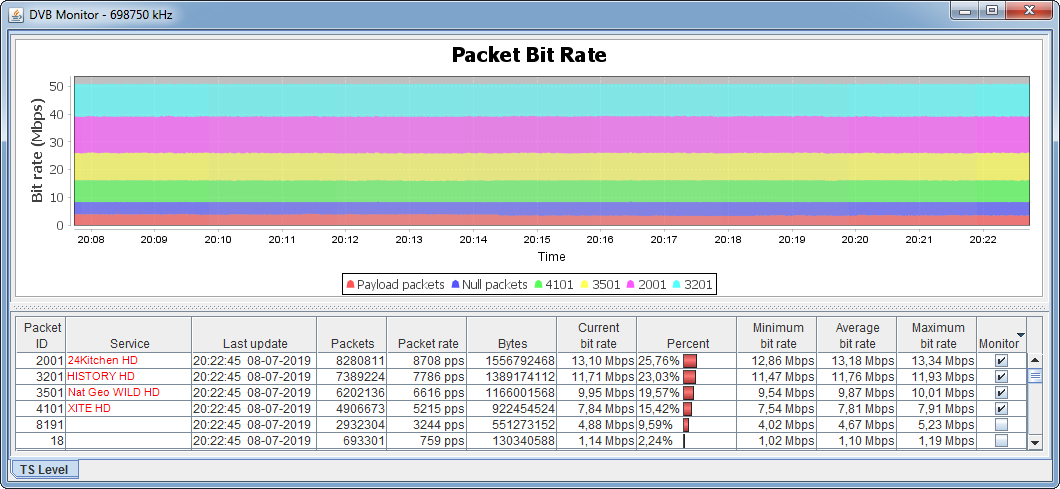Click the percent bar for packet 2001
1060x489 pixels.
pyautogui.click(x=690, y=360)
